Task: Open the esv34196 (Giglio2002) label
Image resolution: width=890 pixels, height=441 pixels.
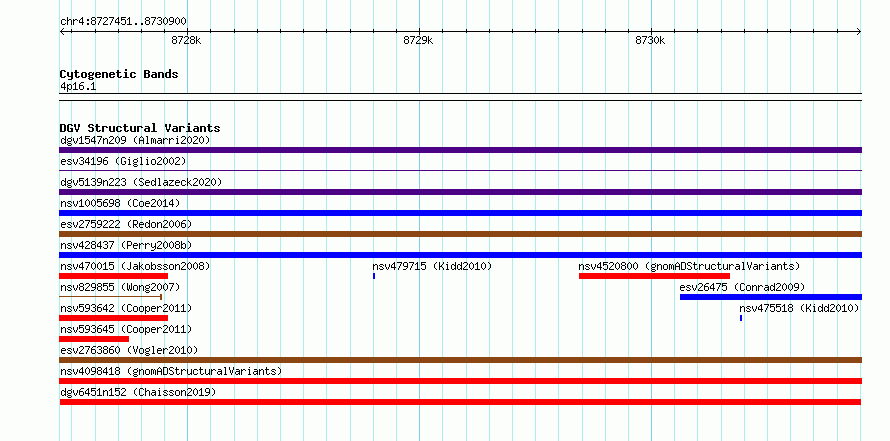Action: click(123, 161)
